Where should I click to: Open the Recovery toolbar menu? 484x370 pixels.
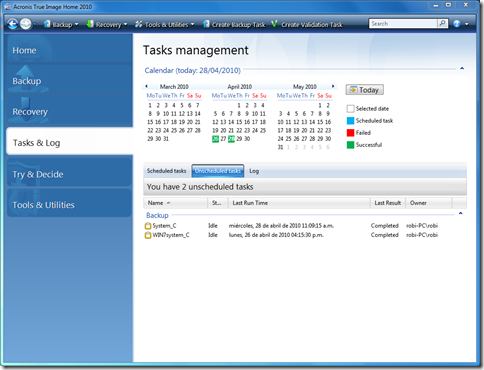pos(107,24)
